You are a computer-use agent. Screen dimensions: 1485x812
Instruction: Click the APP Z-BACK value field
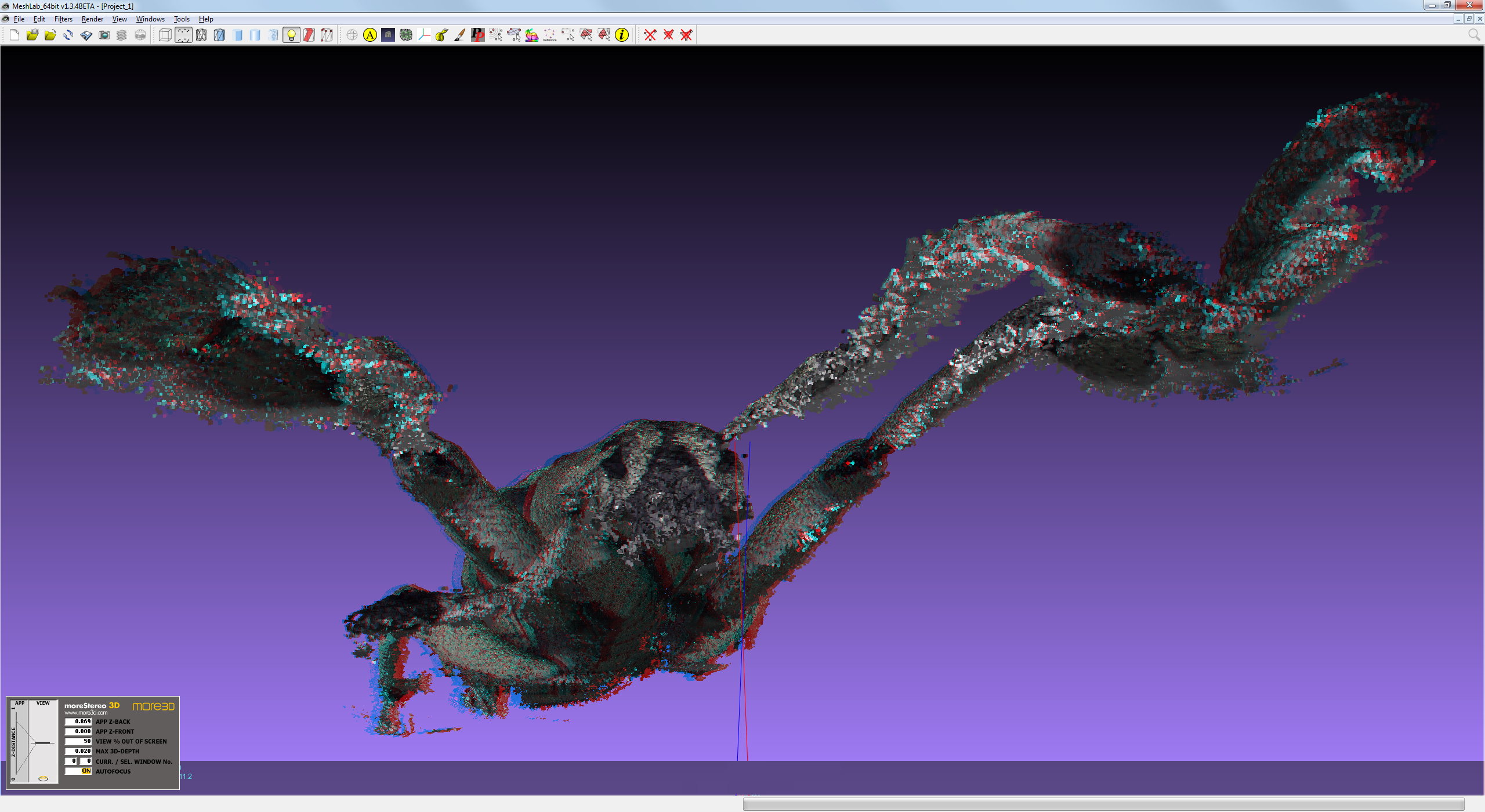click(78, 722)
